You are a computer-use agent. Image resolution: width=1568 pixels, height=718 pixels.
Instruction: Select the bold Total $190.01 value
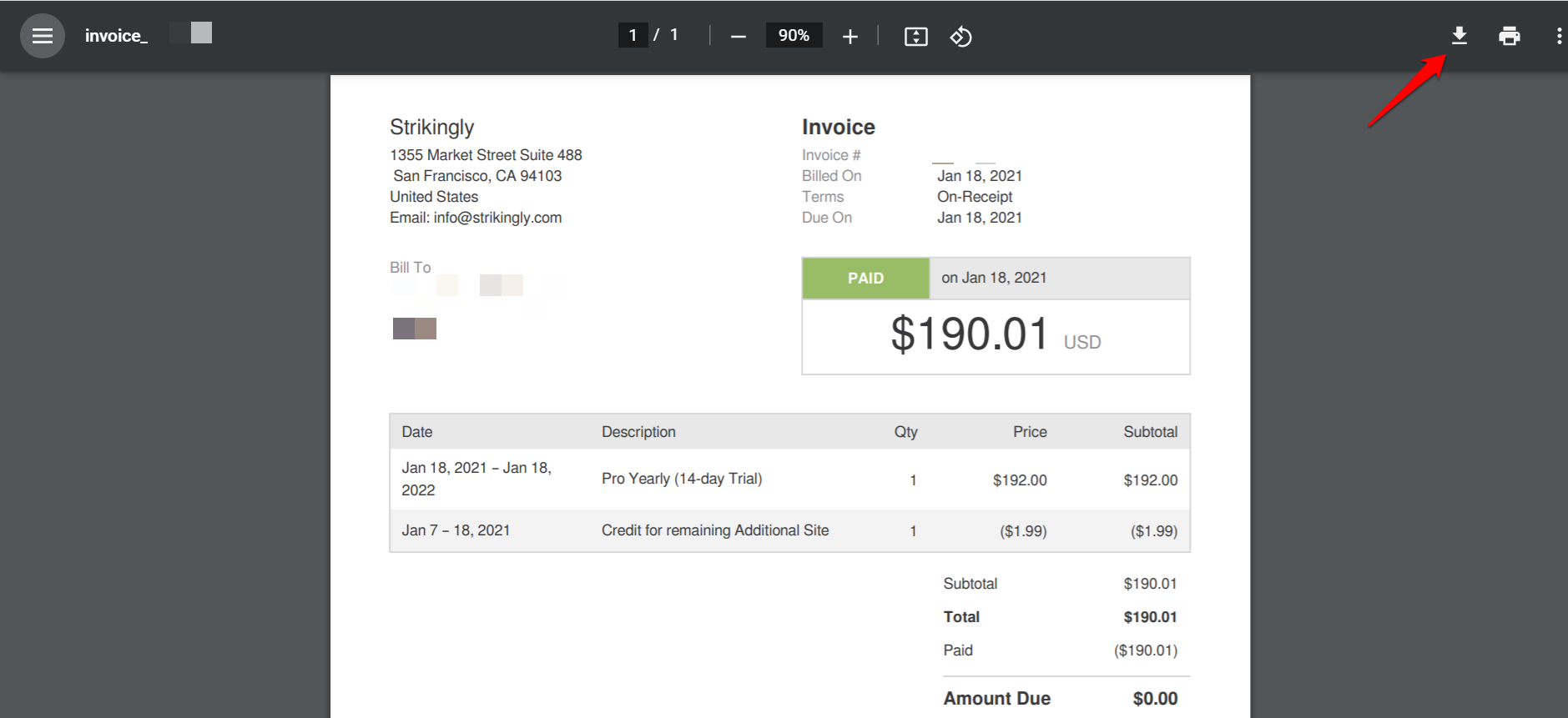point(1150,617)
